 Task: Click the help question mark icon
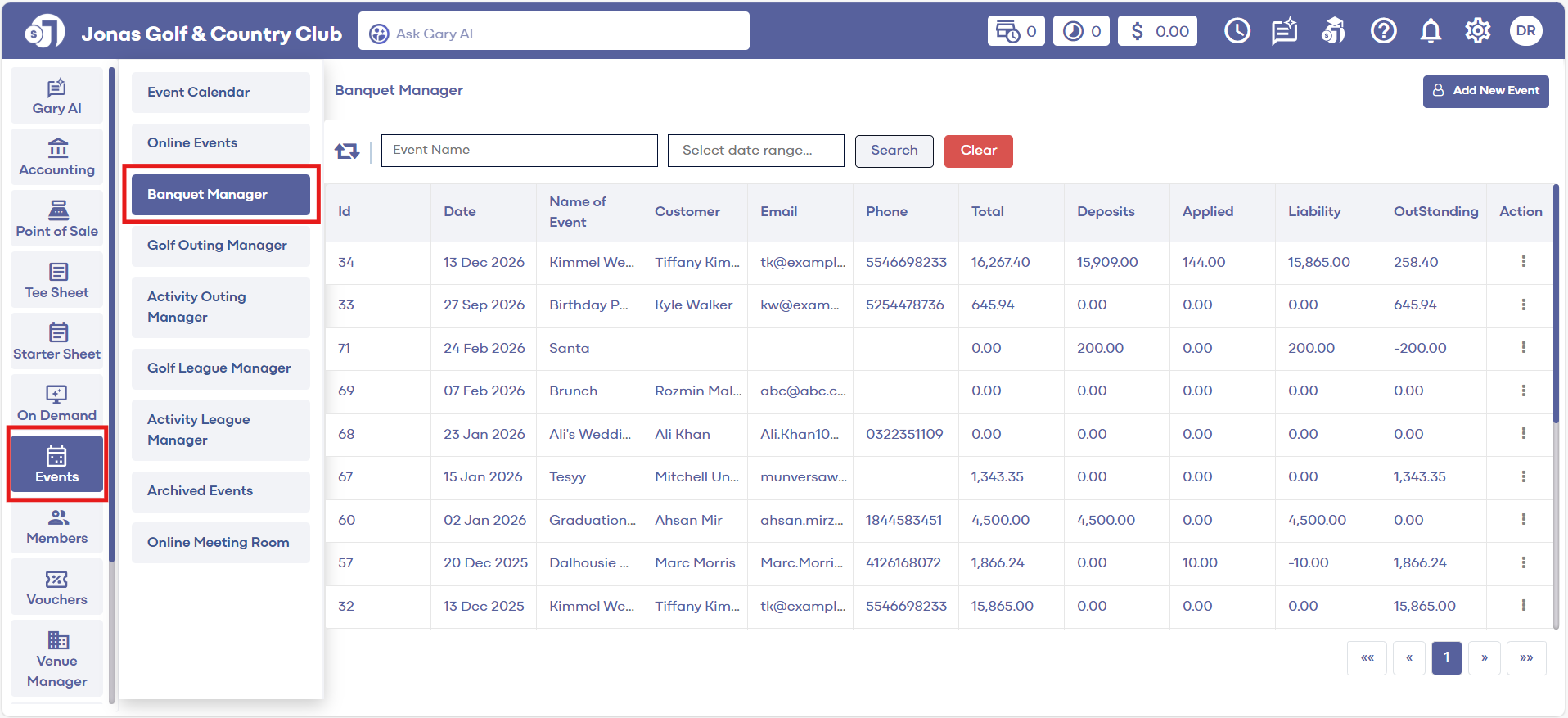1383,32
